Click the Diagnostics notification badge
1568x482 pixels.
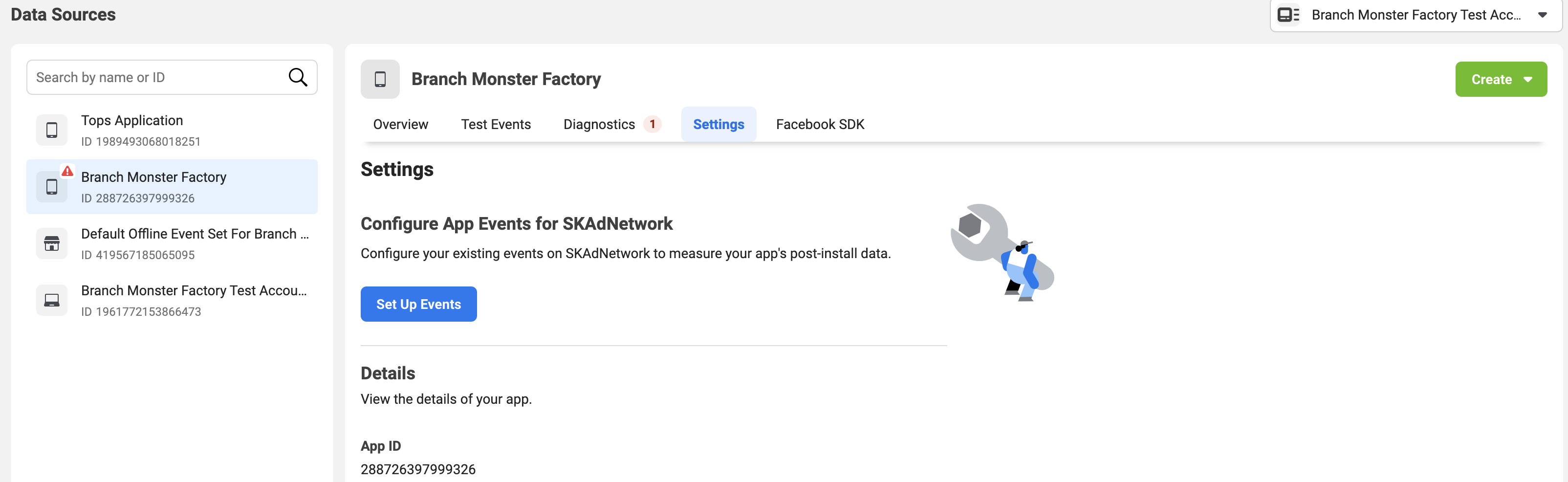click(653, 124)
